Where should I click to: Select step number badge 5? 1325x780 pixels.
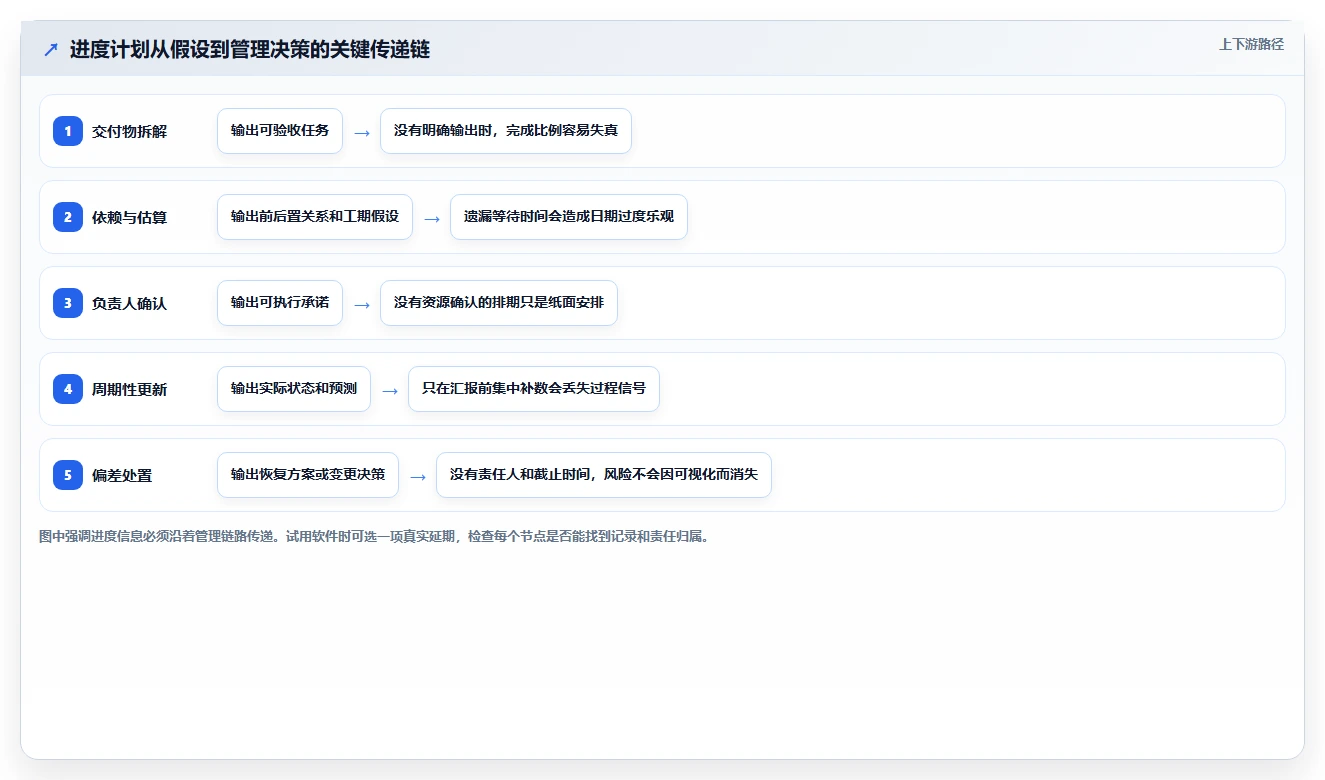pos(68,475)
